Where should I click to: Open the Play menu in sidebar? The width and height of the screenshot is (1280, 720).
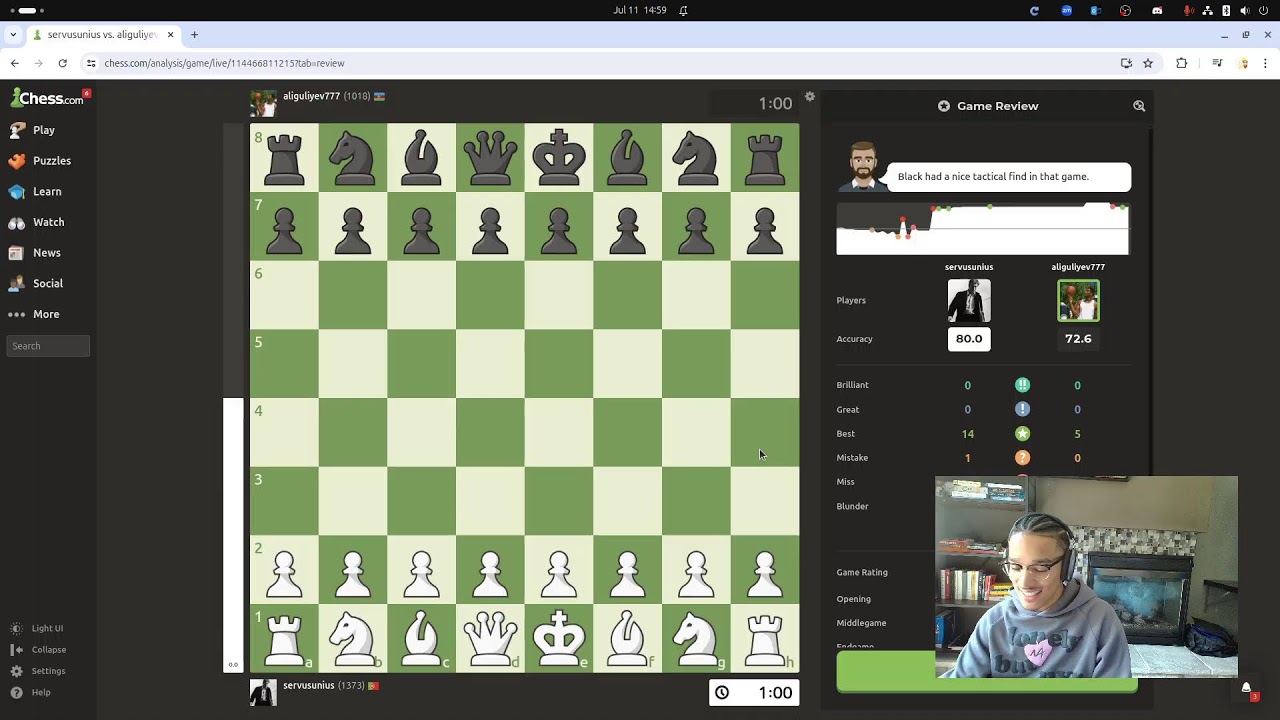(31, 130)
